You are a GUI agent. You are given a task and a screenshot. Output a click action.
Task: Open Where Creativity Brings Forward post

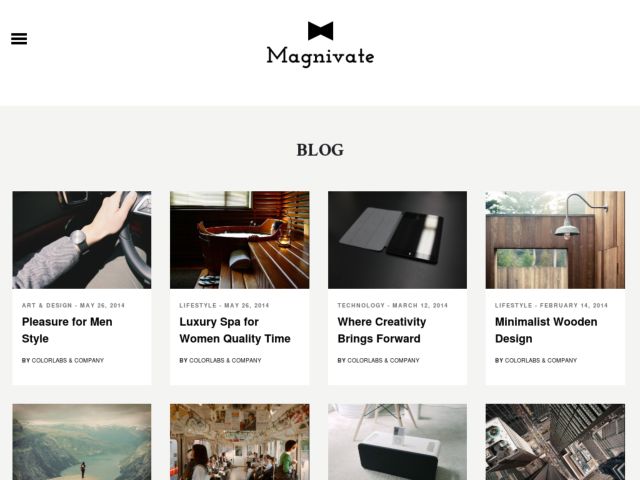[x=382, y=330]
